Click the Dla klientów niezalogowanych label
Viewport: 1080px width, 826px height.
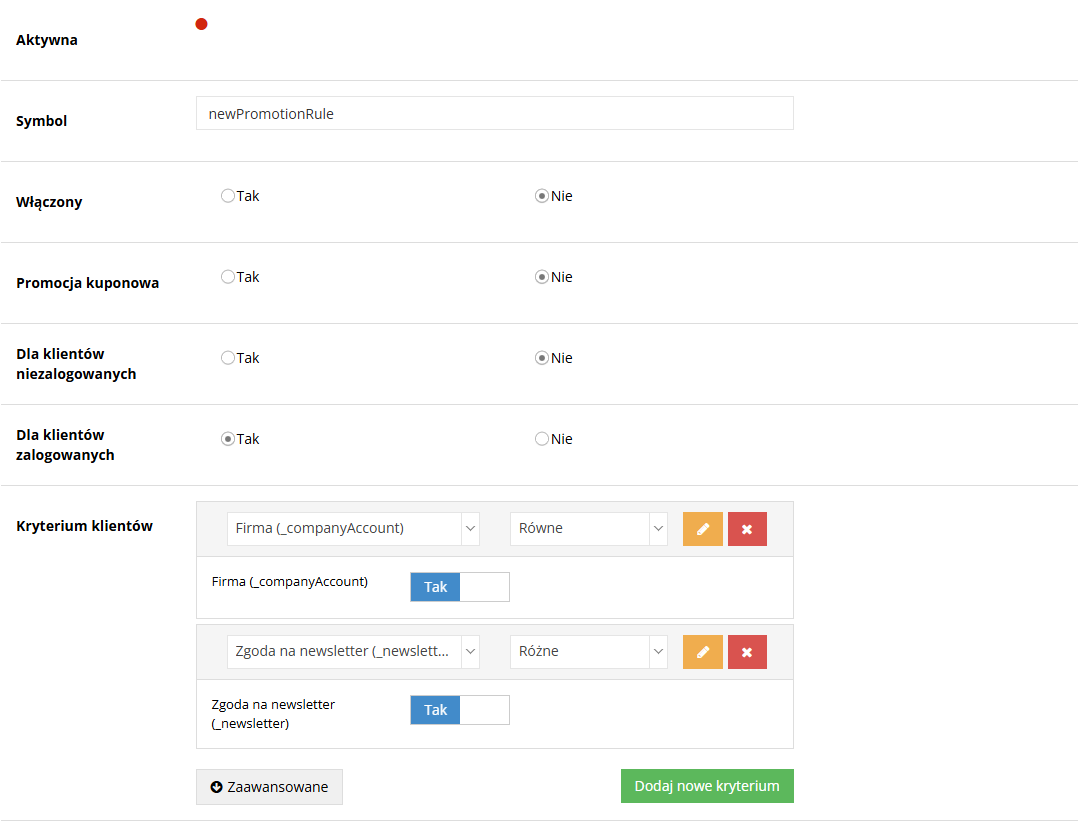pyautogui.click(x=76, y=364)
